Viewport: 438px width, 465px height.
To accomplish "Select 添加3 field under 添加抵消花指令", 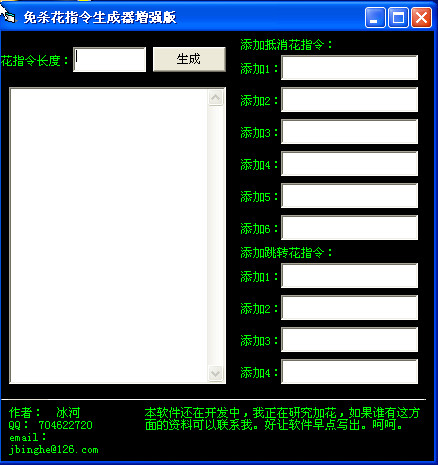I will [349, 132].
